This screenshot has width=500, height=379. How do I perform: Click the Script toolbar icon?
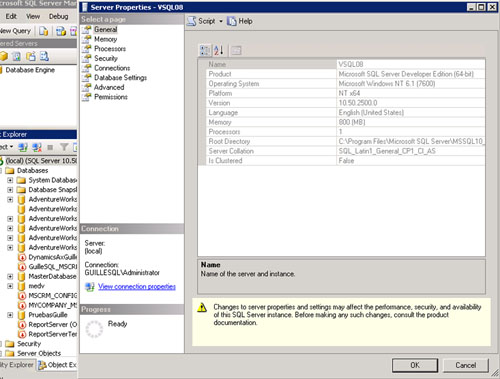[192, 21]
